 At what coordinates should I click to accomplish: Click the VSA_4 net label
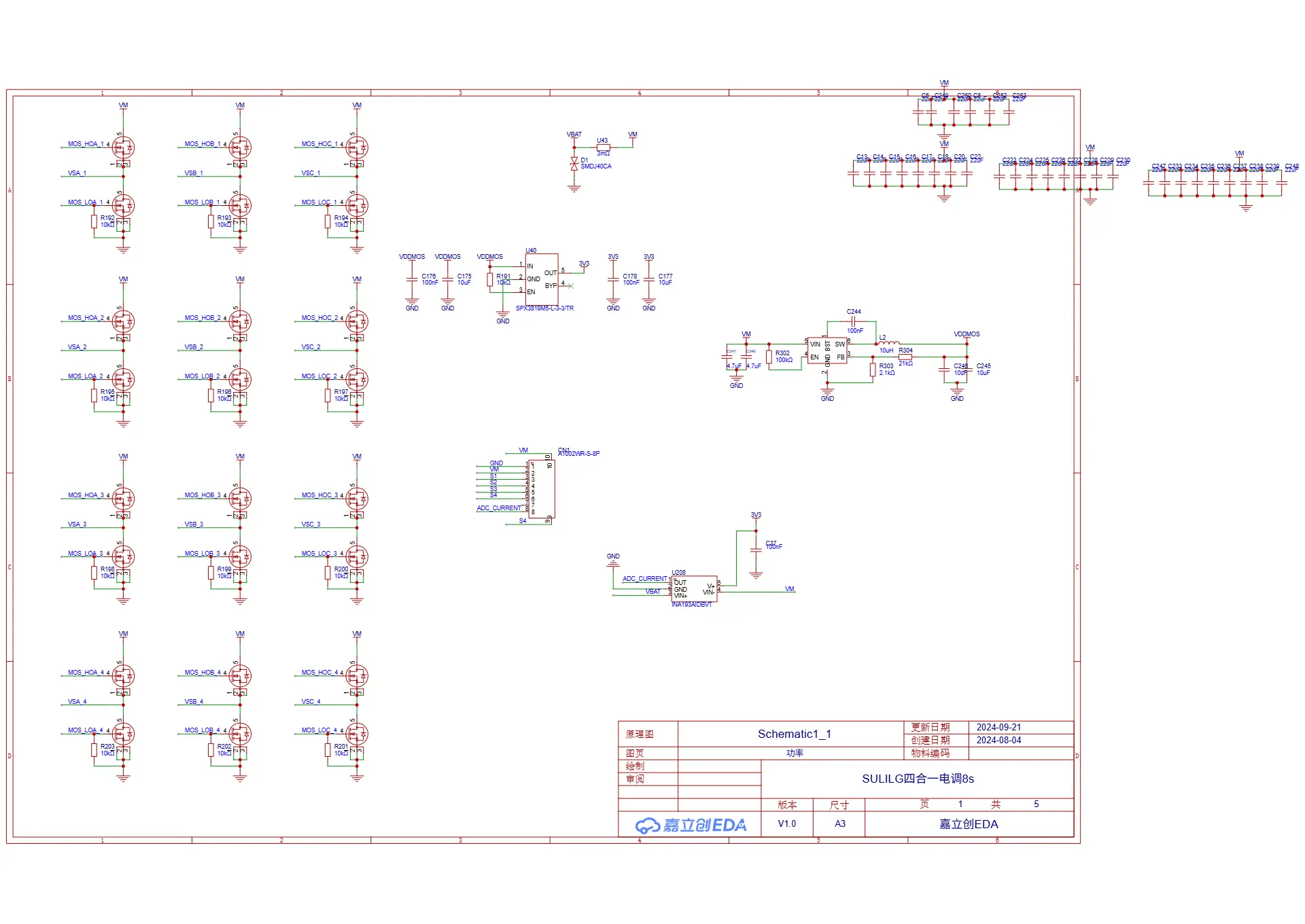click(77, 702)
